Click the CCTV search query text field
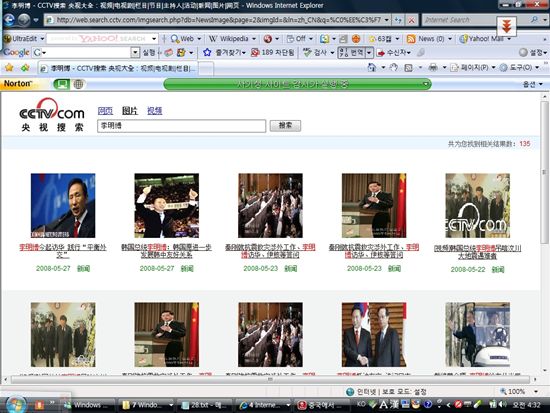550x413 pixels. [181, 126]
